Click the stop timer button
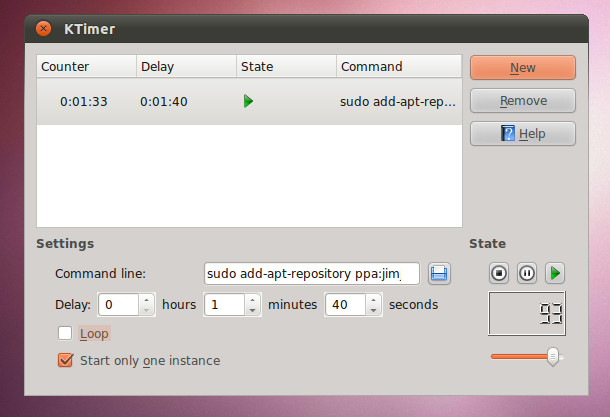The height and width of the screenshot is (417, 610). click(x=499, y=273)
